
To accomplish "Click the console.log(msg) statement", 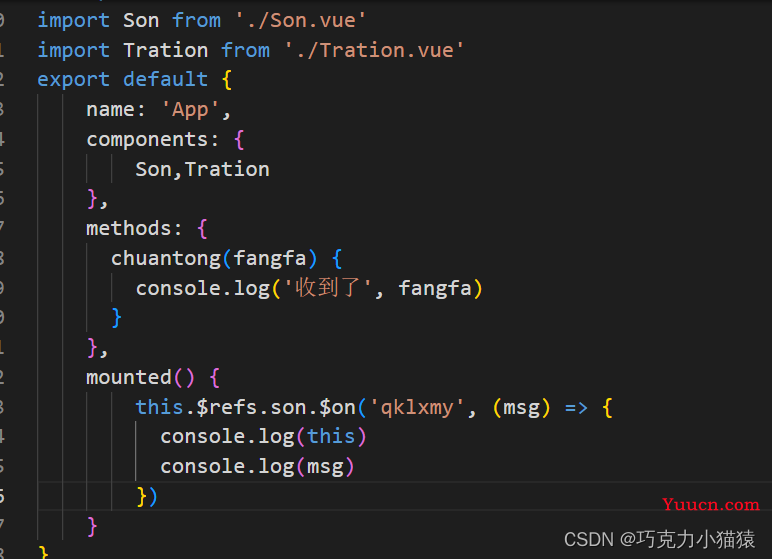I will (257, 466).
